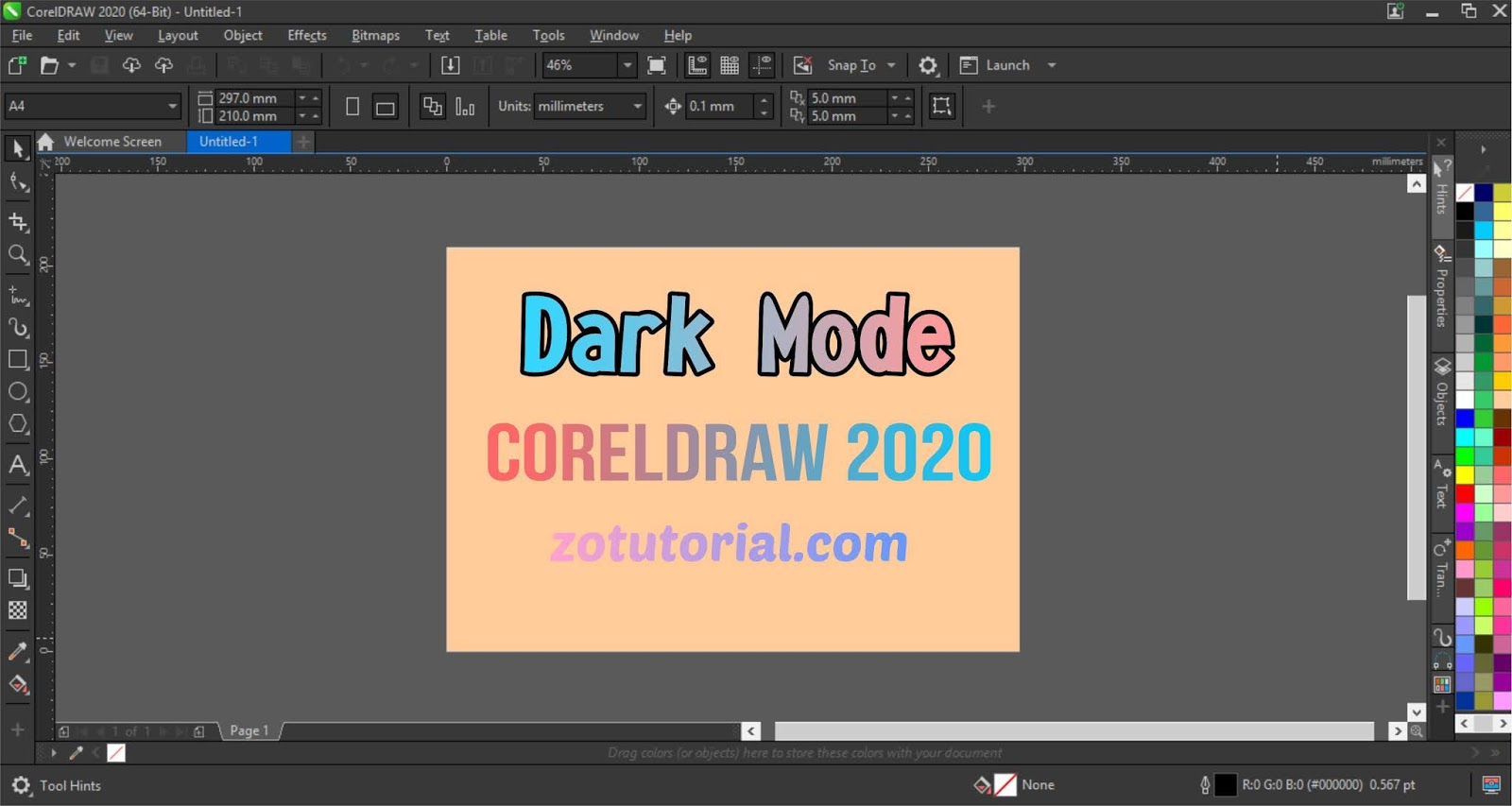
Task: Choose the Crop tool
Action: click(x=18, y=222)
